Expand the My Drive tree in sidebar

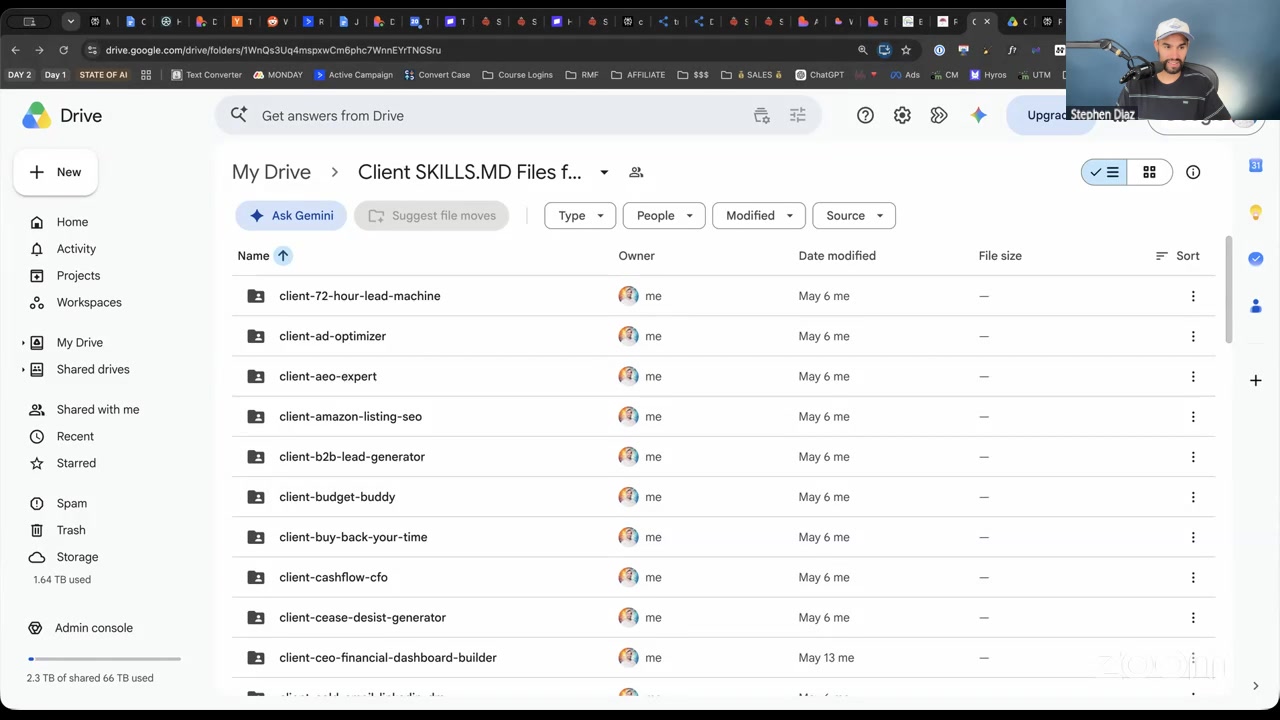pos(23,343)
